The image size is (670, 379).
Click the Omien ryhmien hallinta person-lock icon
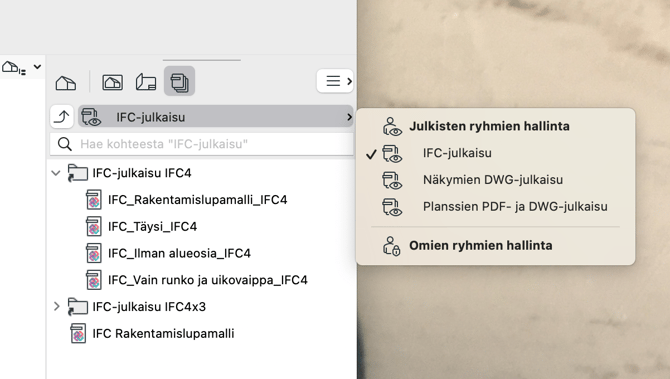pos(391,246)
